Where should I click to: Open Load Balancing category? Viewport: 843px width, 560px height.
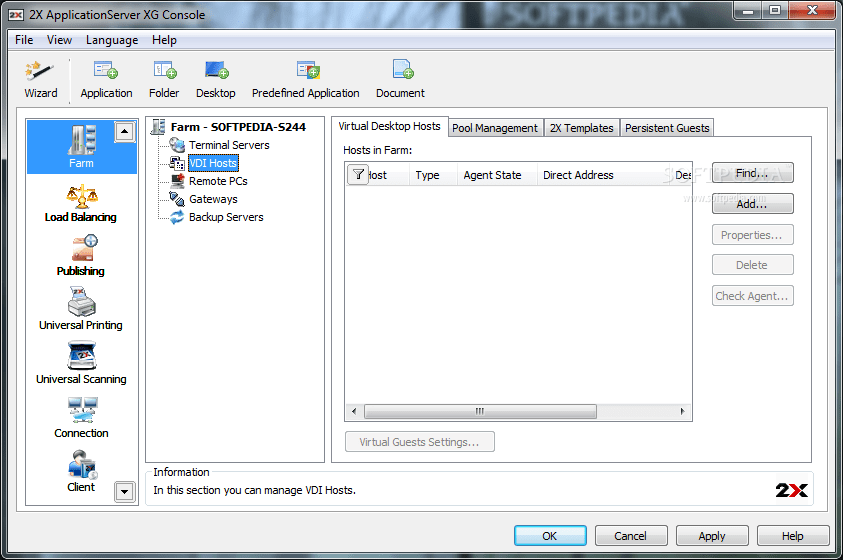click(81, 204)
